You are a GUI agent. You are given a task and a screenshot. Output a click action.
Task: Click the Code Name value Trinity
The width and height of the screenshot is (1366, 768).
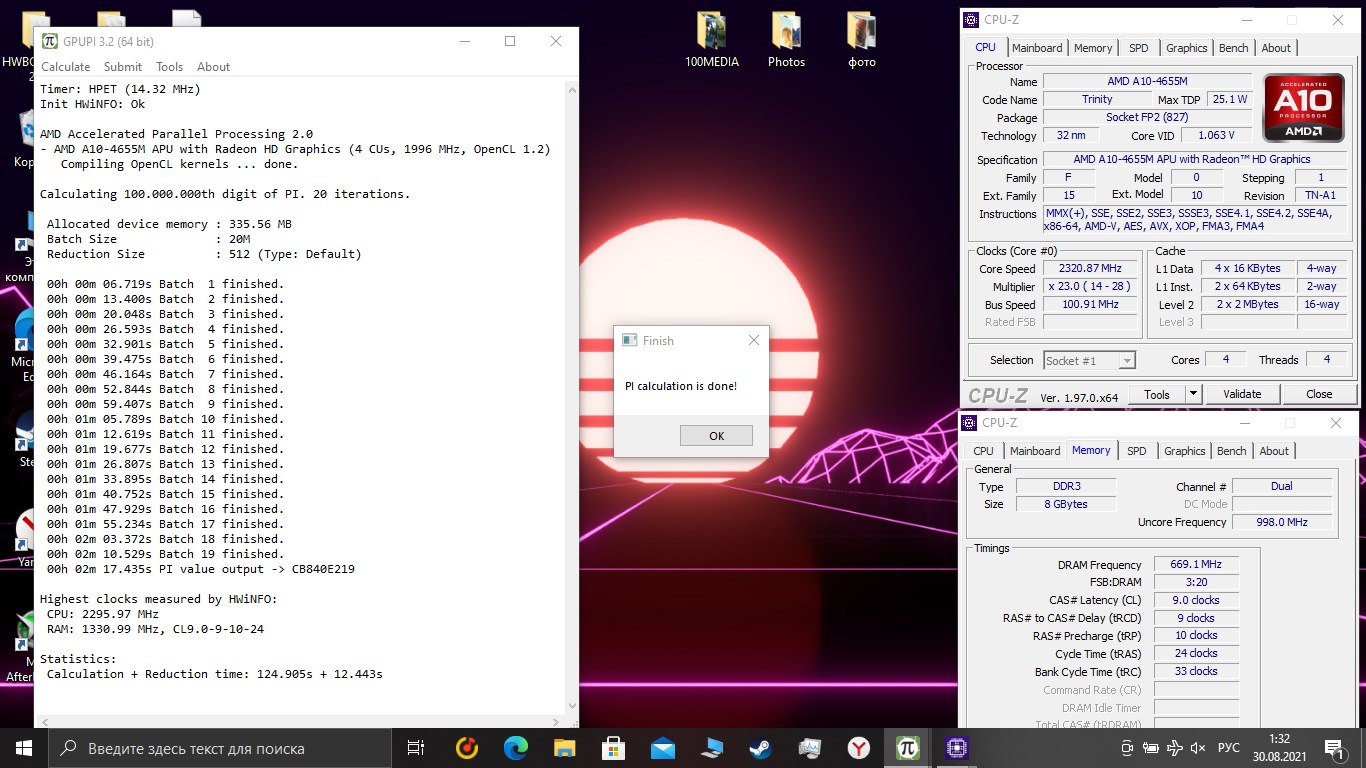tap(1097, 99)
